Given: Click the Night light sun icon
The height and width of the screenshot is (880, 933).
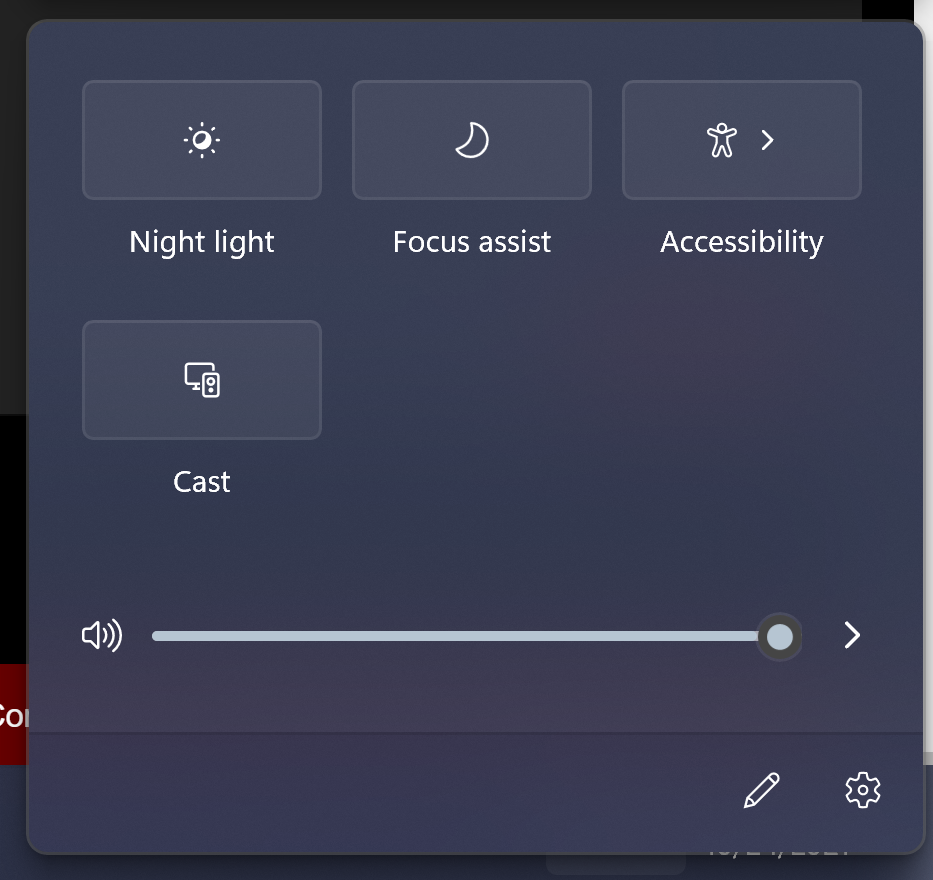Looking at the screenshot, I should pyautogui.click(x=202, y=140).
